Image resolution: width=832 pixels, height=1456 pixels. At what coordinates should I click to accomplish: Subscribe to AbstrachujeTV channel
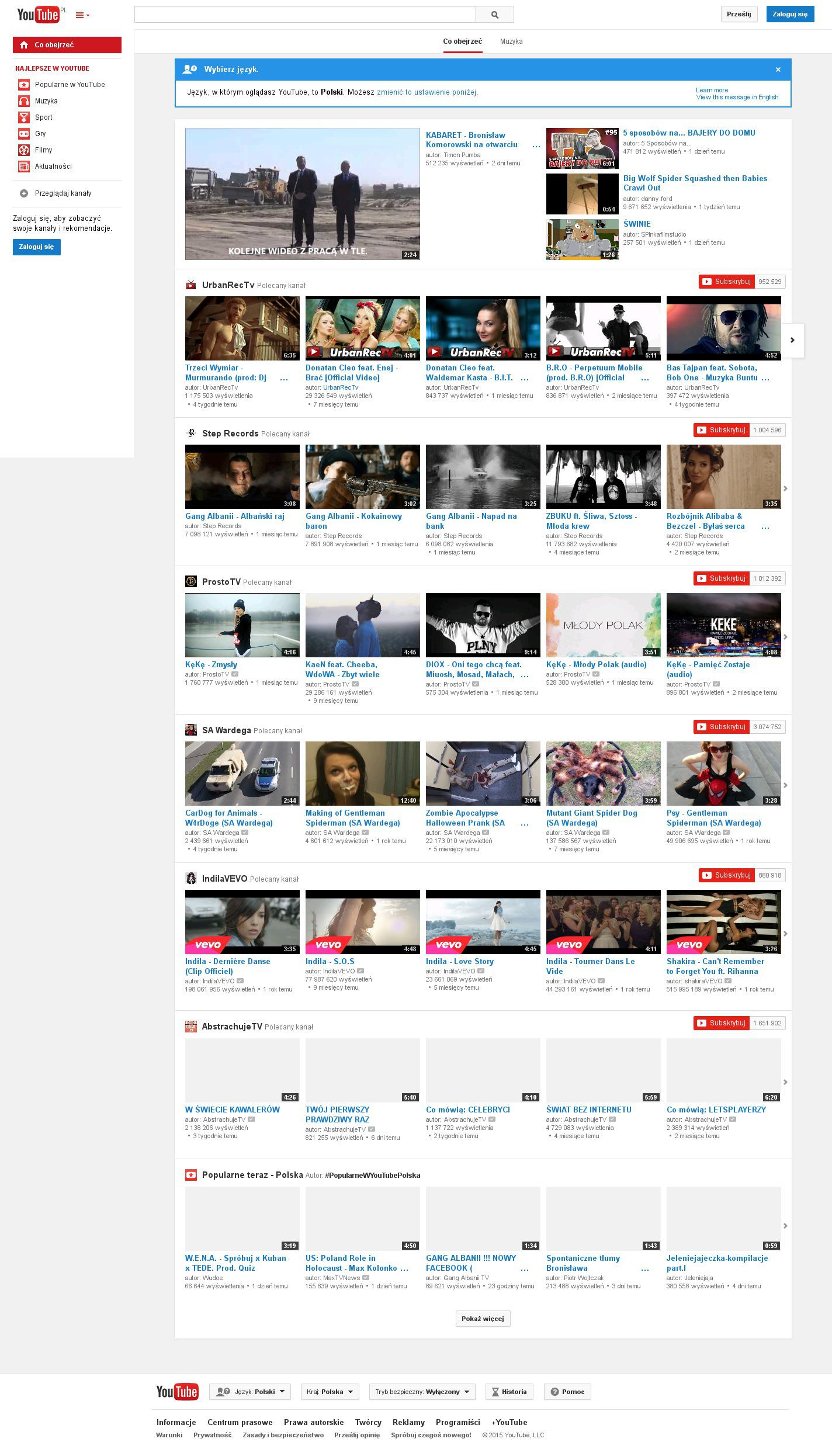pyautogui.click(x=722, y=1023)
